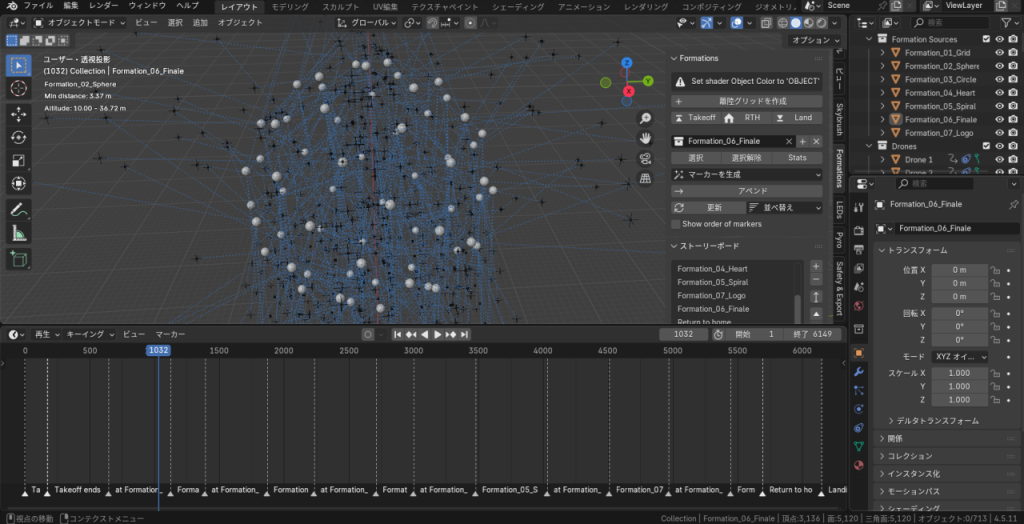Select the Select Box tool
Screen dimensions: 1024x524
(x=18, y=65)
